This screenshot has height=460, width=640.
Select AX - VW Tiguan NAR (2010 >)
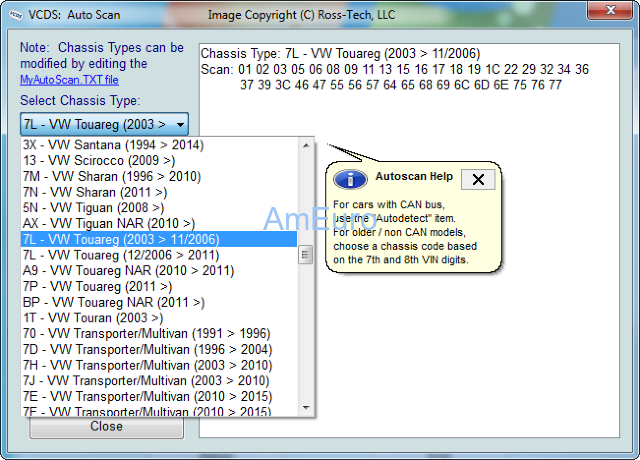(x=159, y=224)
